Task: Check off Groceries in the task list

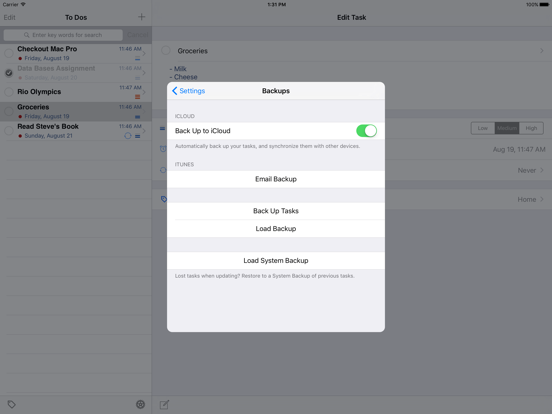Action: point(9,111)
